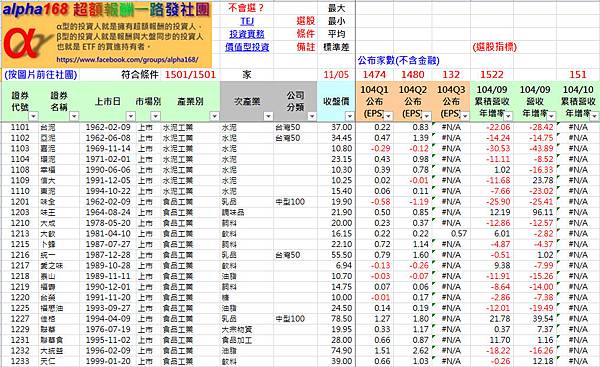Open the 公司分類 column filter dropdown
Image resolution: width=600 pixels, height=367 pixels.
(312, 116)
